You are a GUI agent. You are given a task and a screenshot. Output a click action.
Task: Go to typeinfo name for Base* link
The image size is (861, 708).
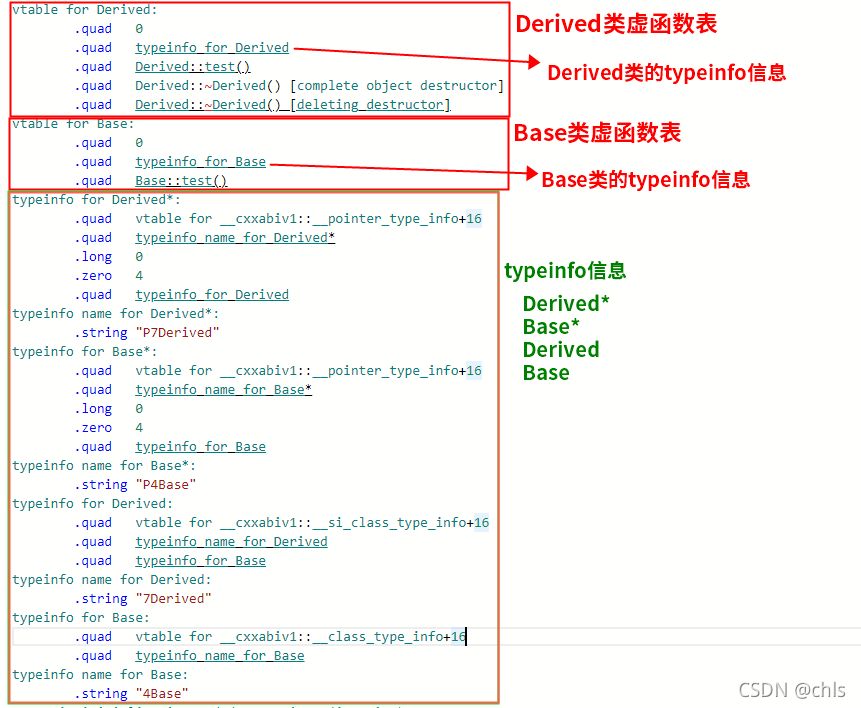[223, 390]
